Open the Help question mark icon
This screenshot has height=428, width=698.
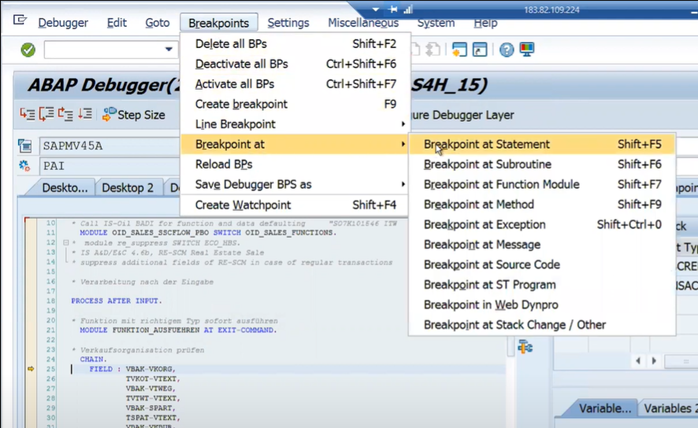(506, 49)
